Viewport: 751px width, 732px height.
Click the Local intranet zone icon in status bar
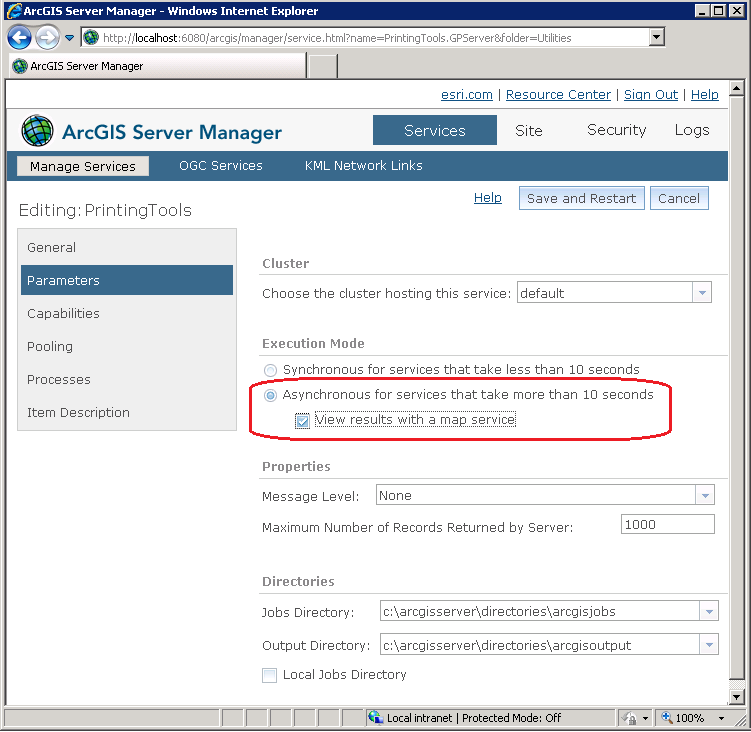376,717
